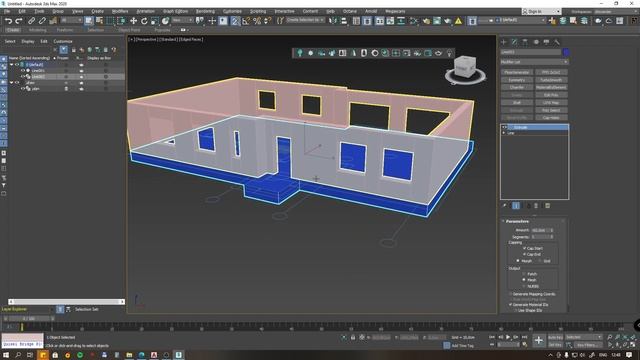This screenshot has width=640, height=360.
Task: Open the Animation menu
Action: point(145,11)
